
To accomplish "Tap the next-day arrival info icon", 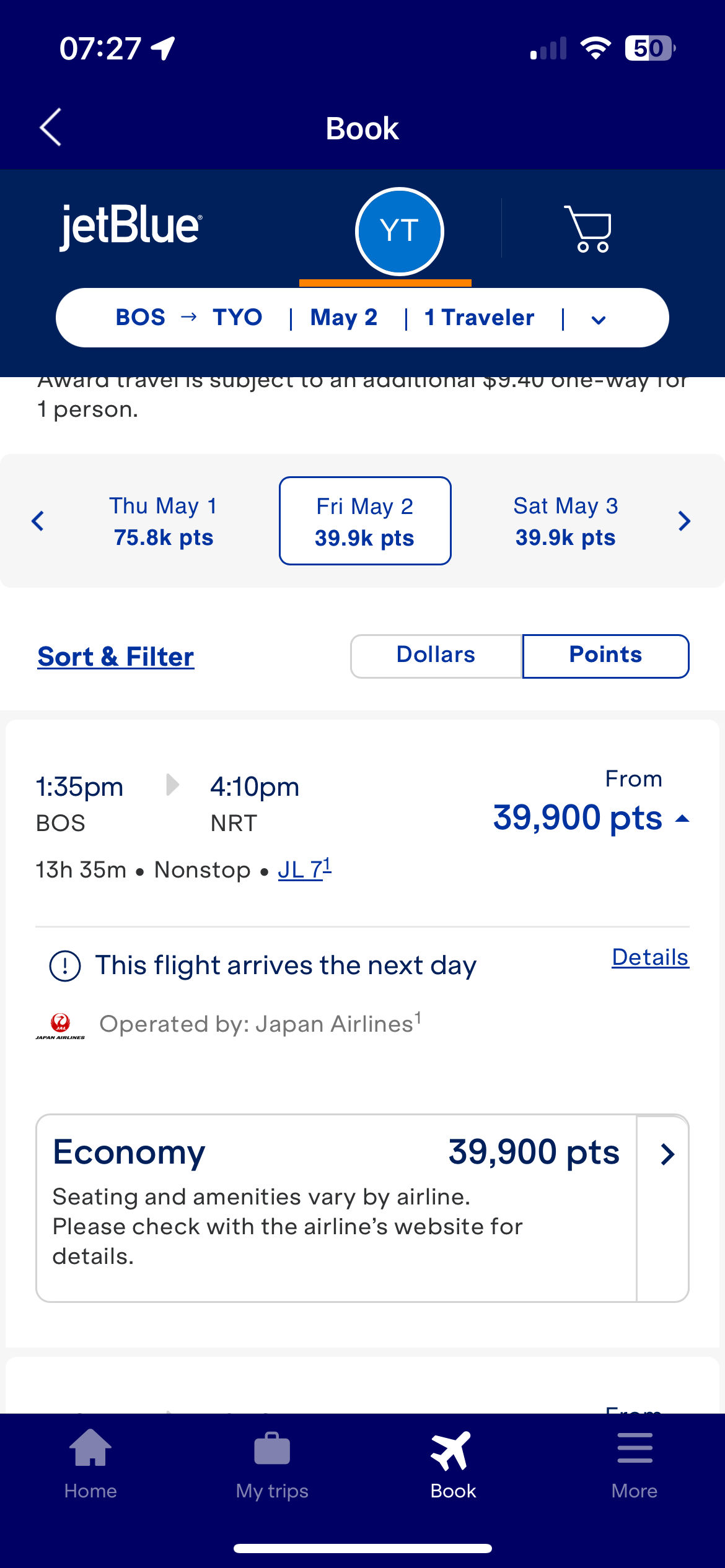I will (65, 966).
